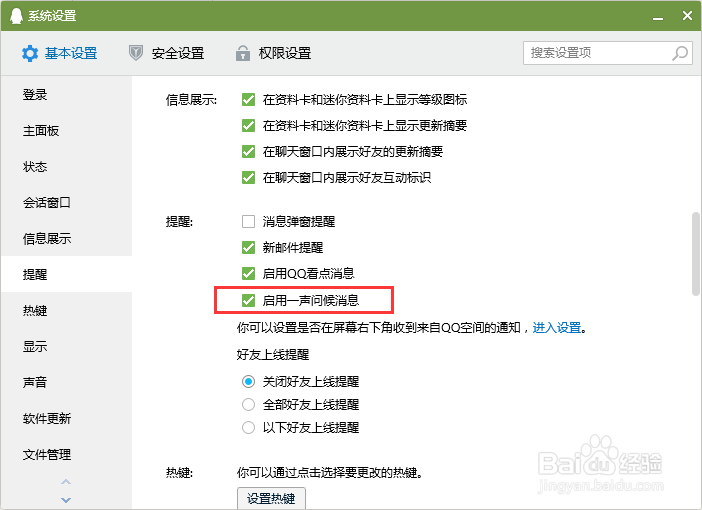Enable the 消息弹窗提醒 checkbox
702x510 pixels.
coord(248,221)
